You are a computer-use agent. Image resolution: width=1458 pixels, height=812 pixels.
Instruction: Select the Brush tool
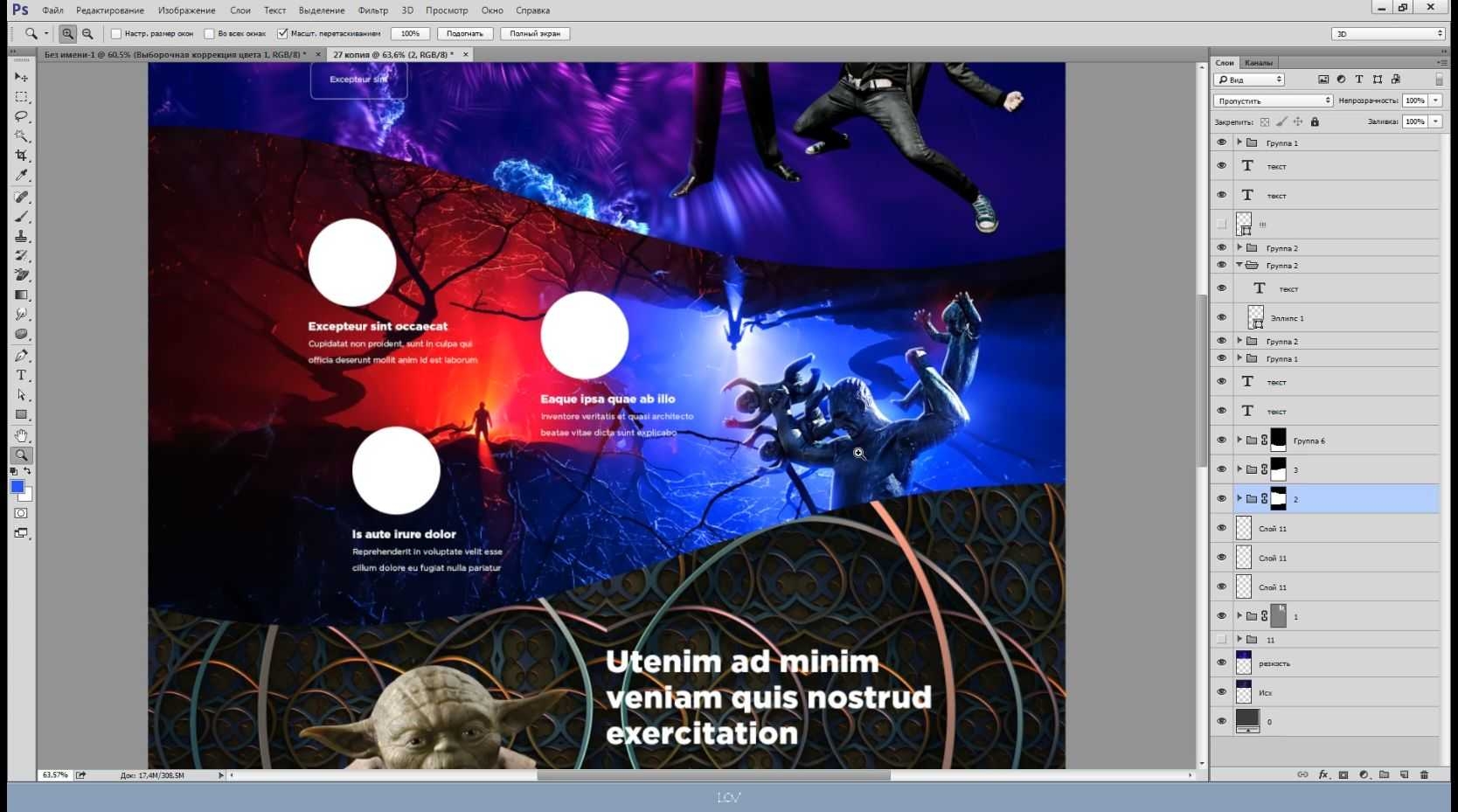click(x=22, y=216)
